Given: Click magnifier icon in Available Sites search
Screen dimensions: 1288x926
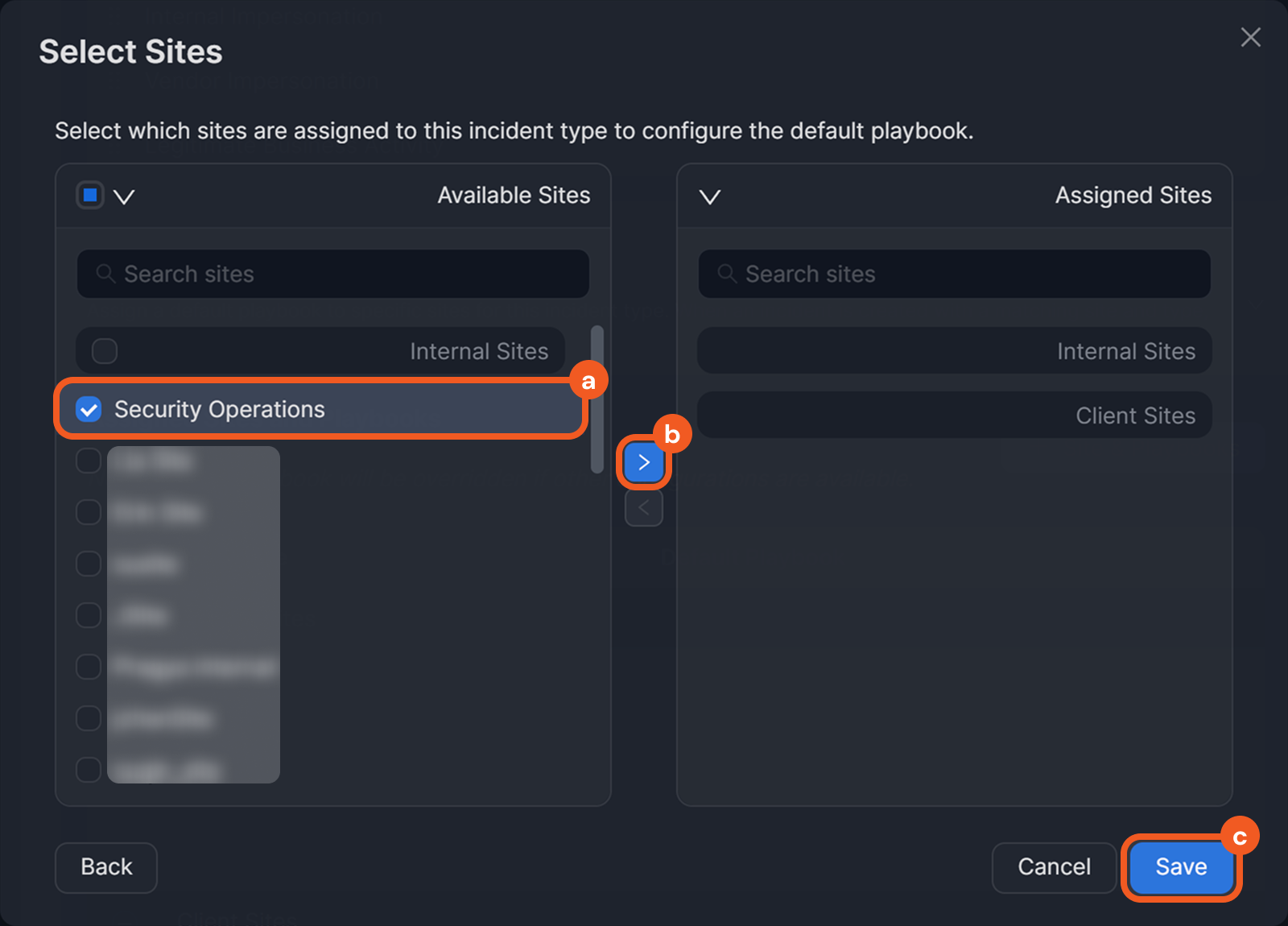Looking at the screenshot, I should (x=105, y=274).
